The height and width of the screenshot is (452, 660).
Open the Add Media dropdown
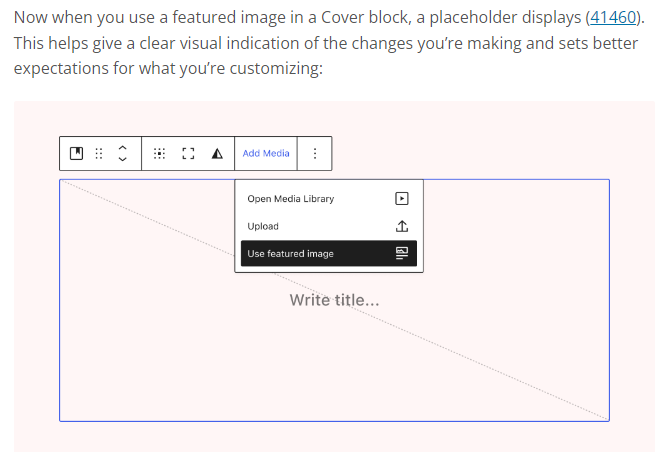266,153
